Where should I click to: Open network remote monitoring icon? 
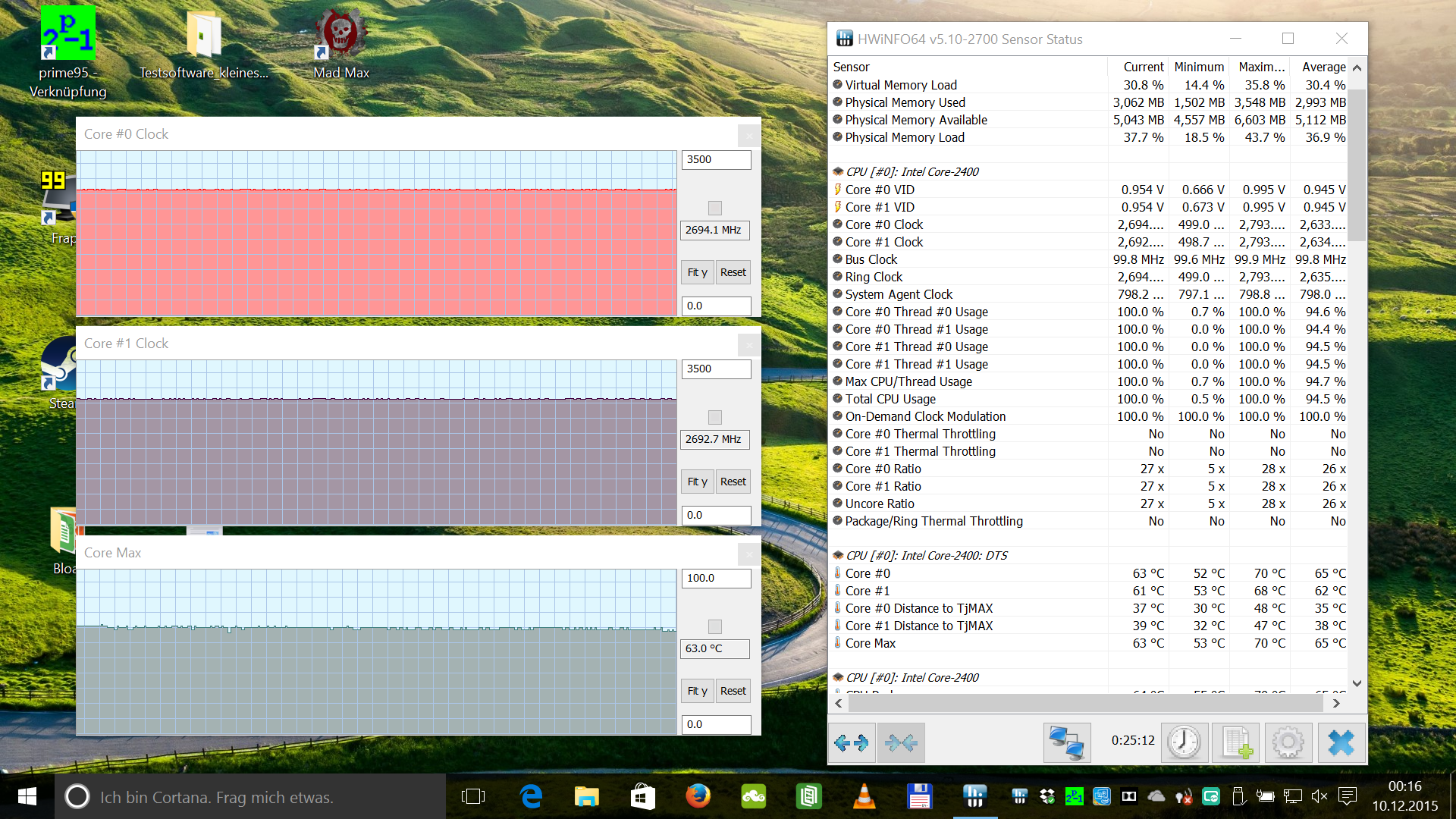click(1066, 742)
